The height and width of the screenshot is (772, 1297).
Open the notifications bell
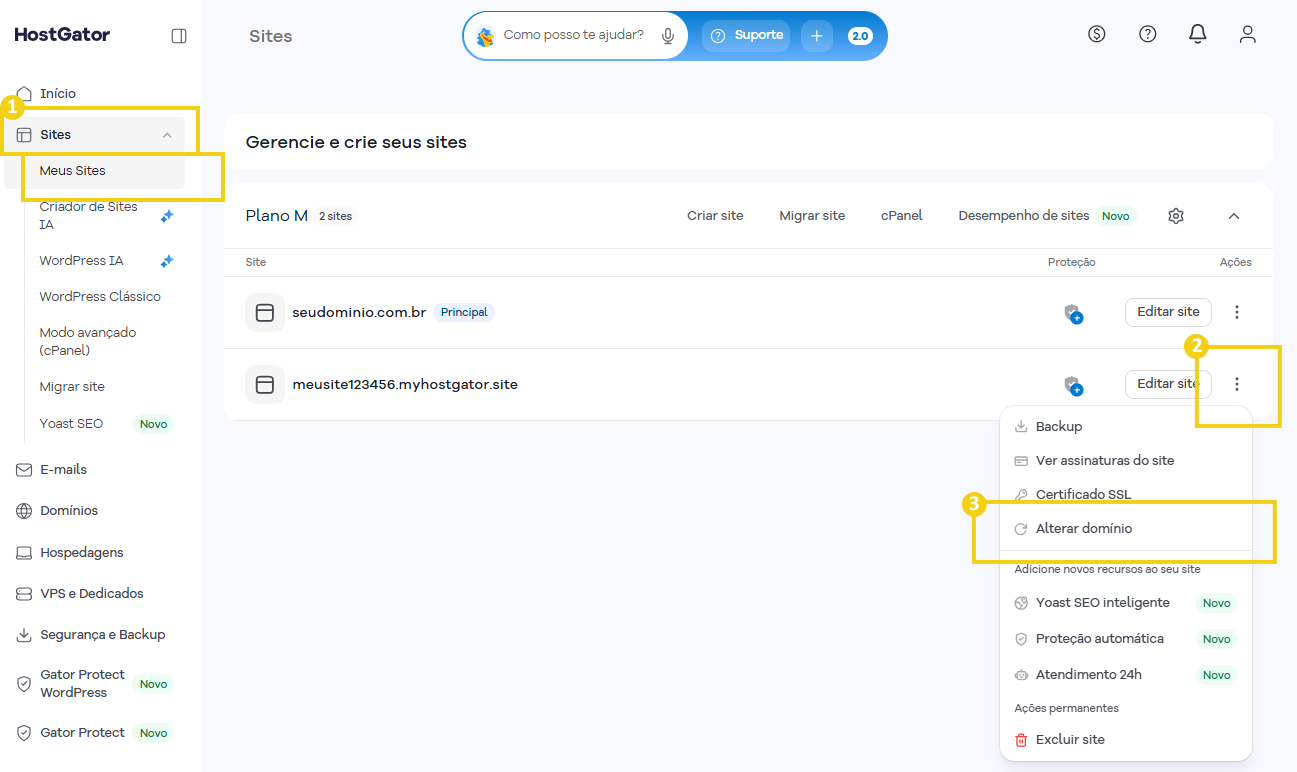1198,34
